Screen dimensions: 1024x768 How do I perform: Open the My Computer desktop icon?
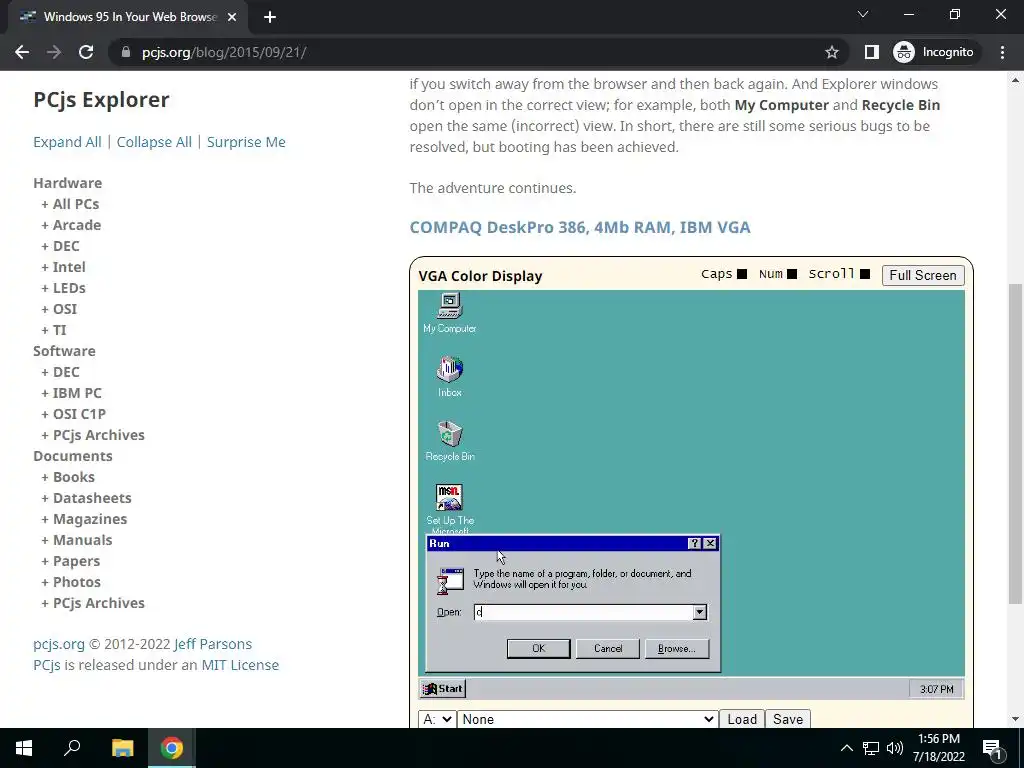click(x=449, y=313)
